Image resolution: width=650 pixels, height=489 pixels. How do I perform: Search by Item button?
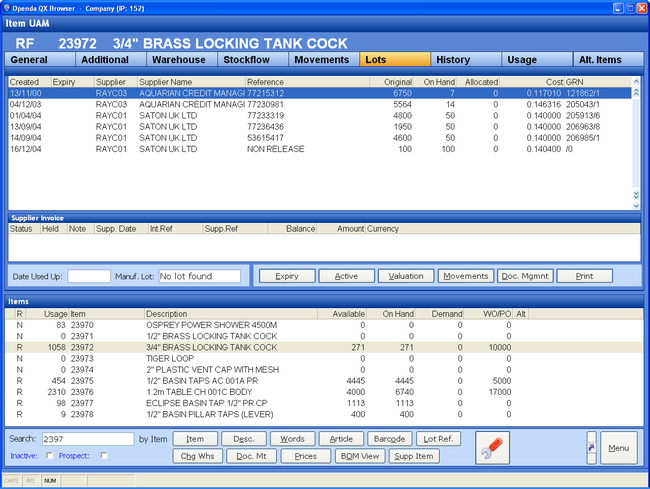point(195,439)
